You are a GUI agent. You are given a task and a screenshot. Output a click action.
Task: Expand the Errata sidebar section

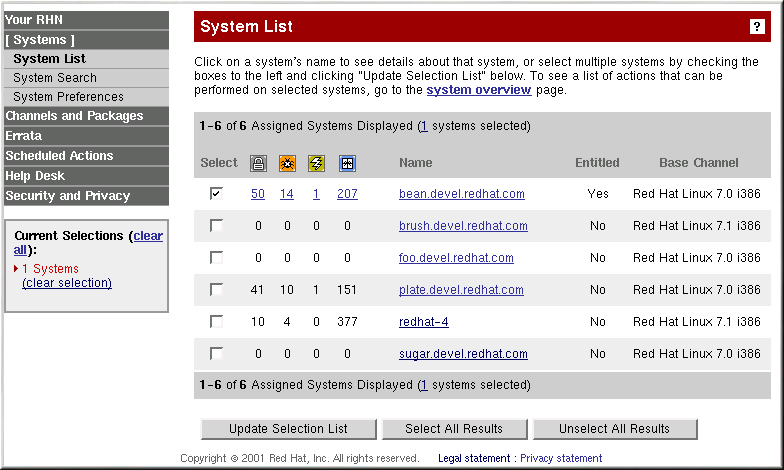pyautogui.click(x=24, y=136)
